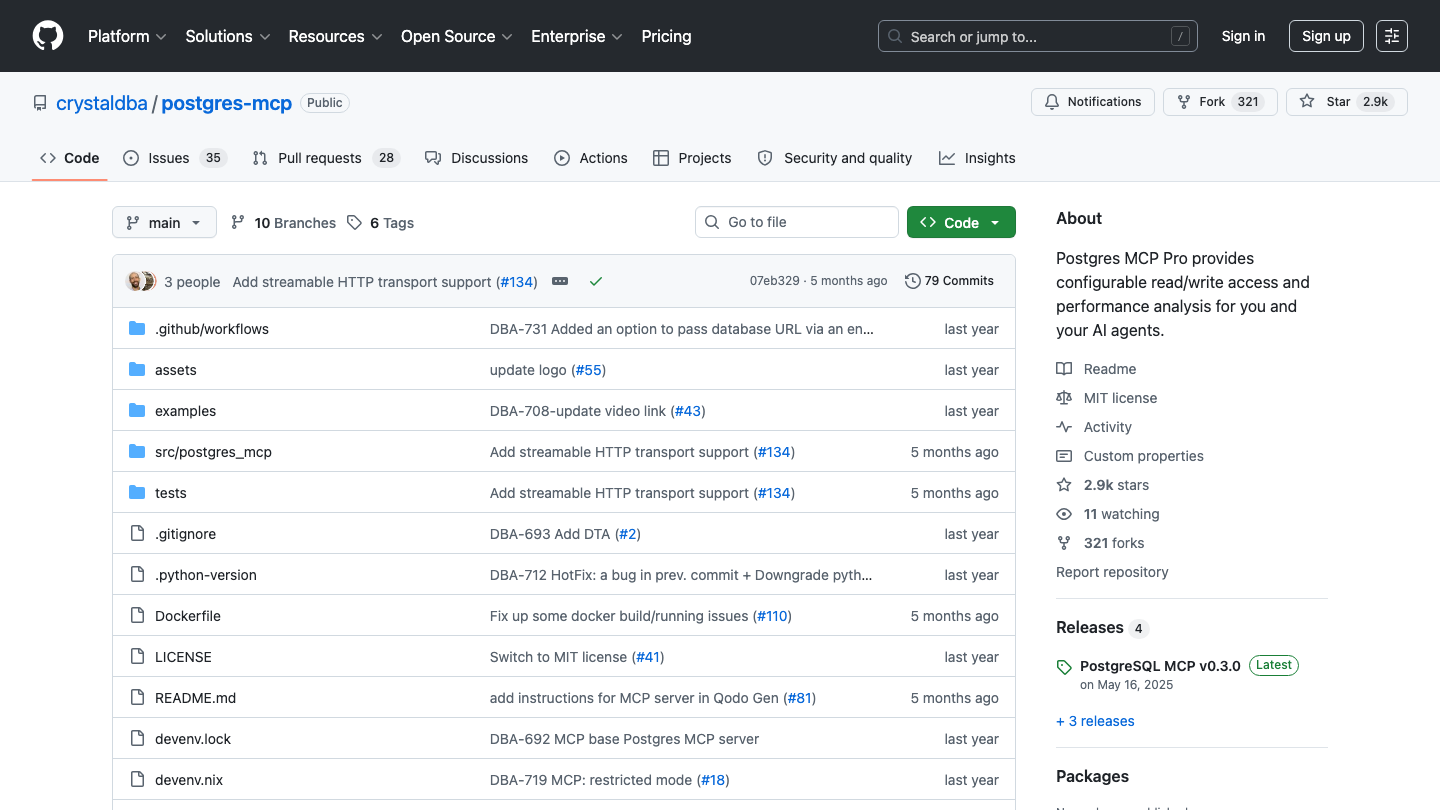This screenshot has width=1440, height=810.
Task: Switch to the Security and quality tab
Action: click(x=835, y=158)
